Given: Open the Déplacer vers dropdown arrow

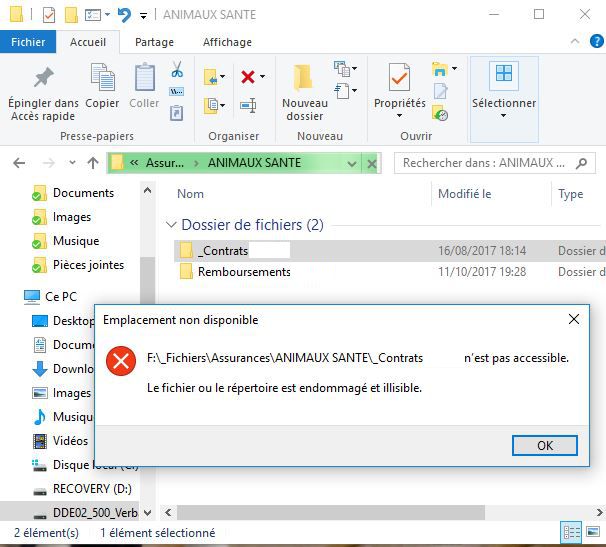Looking at the screenshot, I should point(223,76).
